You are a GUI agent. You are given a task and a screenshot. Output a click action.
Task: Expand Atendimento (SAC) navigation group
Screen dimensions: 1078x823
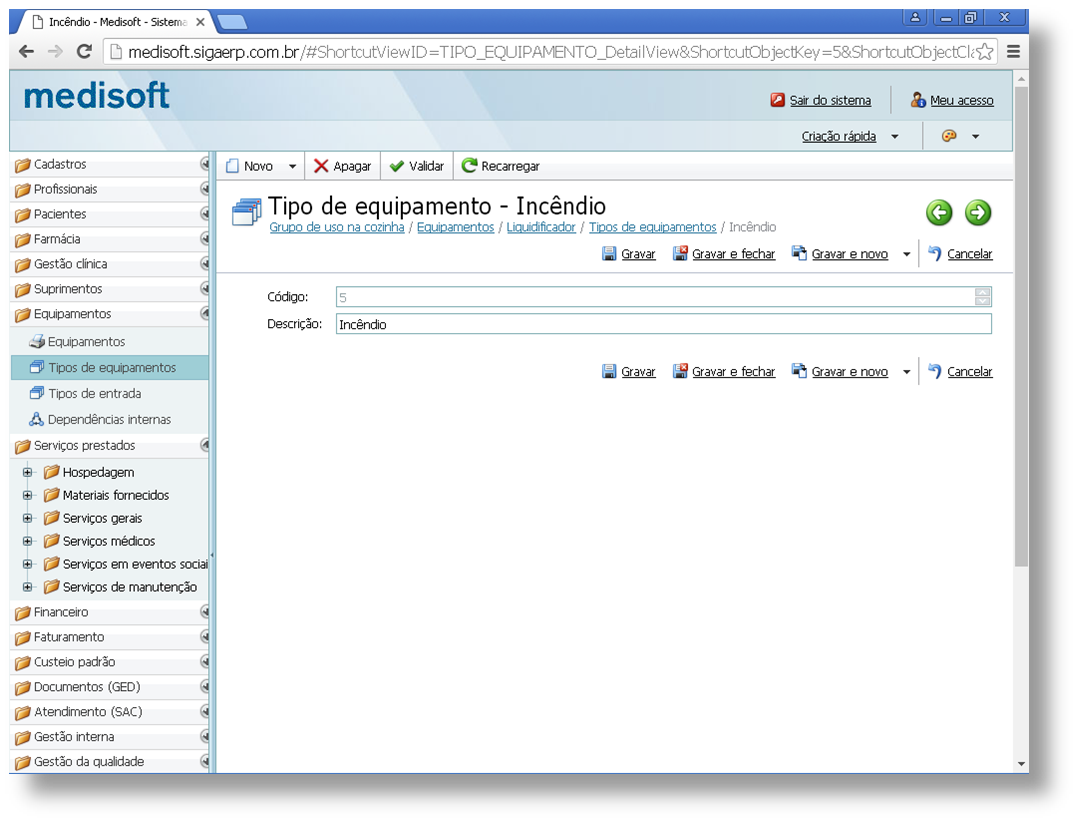click(x=110, y=712)
